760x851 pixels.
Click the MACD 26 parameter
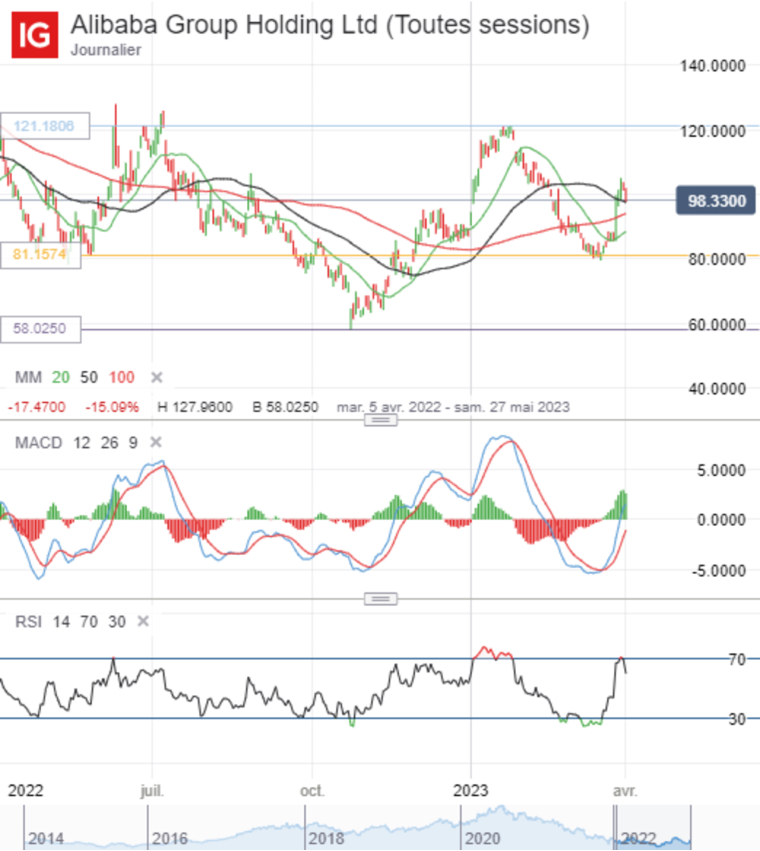pyautogui.click(x=109, y=443)
